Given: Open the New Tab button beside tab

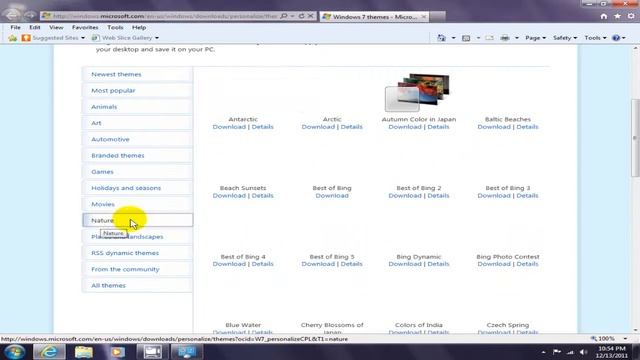Looking at the screenshot, I should point(437,16).
